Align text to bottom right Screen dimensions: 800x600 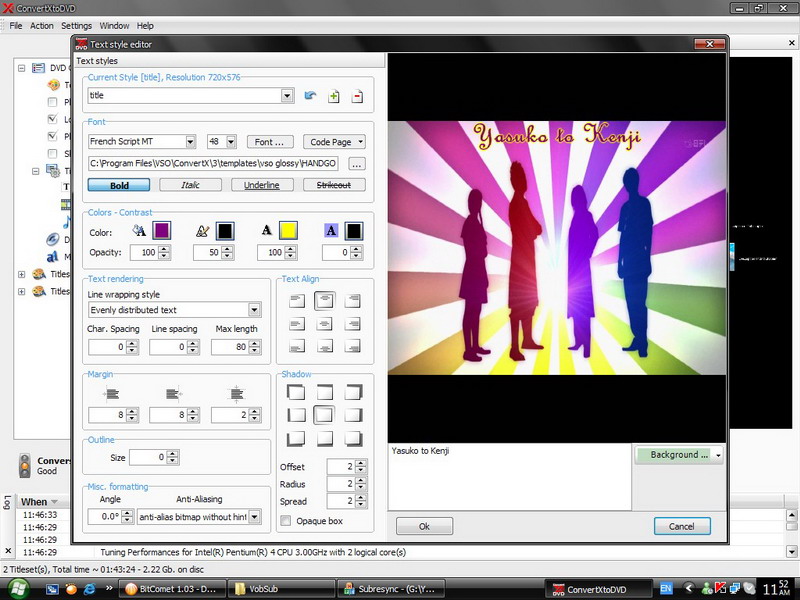coord(352,346)
